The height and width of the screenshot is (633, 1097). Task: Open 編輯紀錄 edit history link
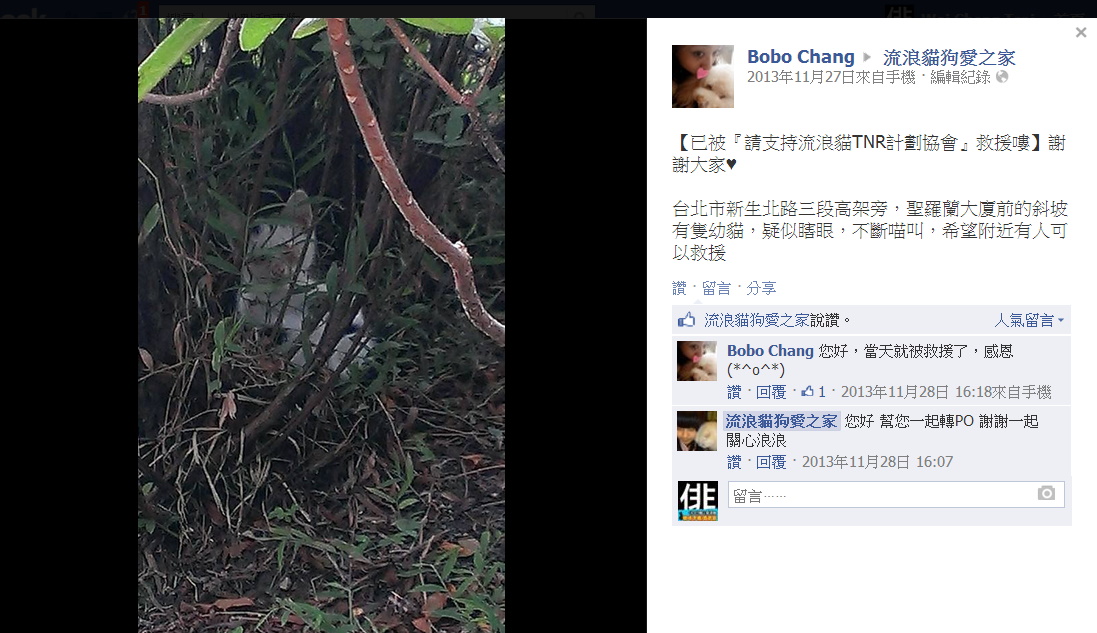coord(960,77)
